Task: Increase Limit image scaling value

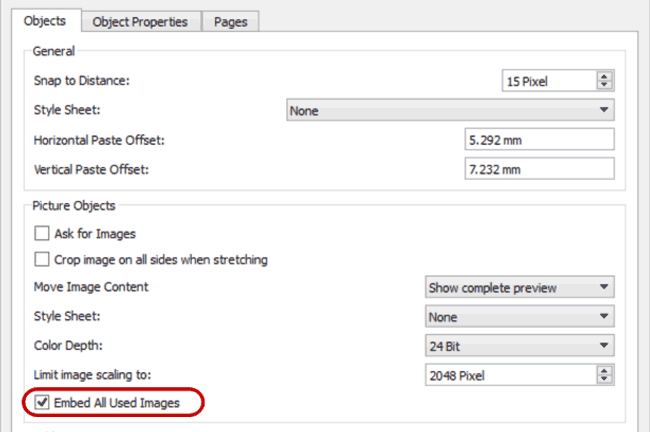Action: point(604,371)
